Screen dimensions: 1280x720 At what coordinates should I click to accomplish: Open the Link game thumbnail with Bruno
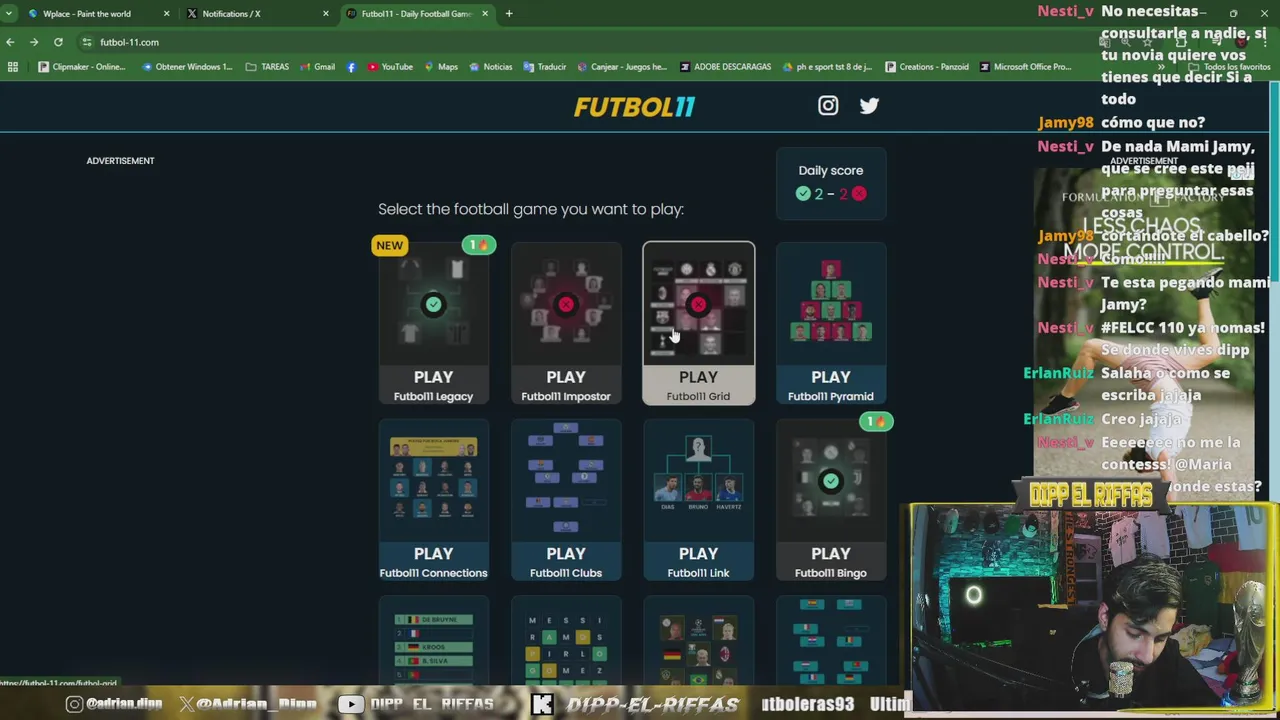698,481
